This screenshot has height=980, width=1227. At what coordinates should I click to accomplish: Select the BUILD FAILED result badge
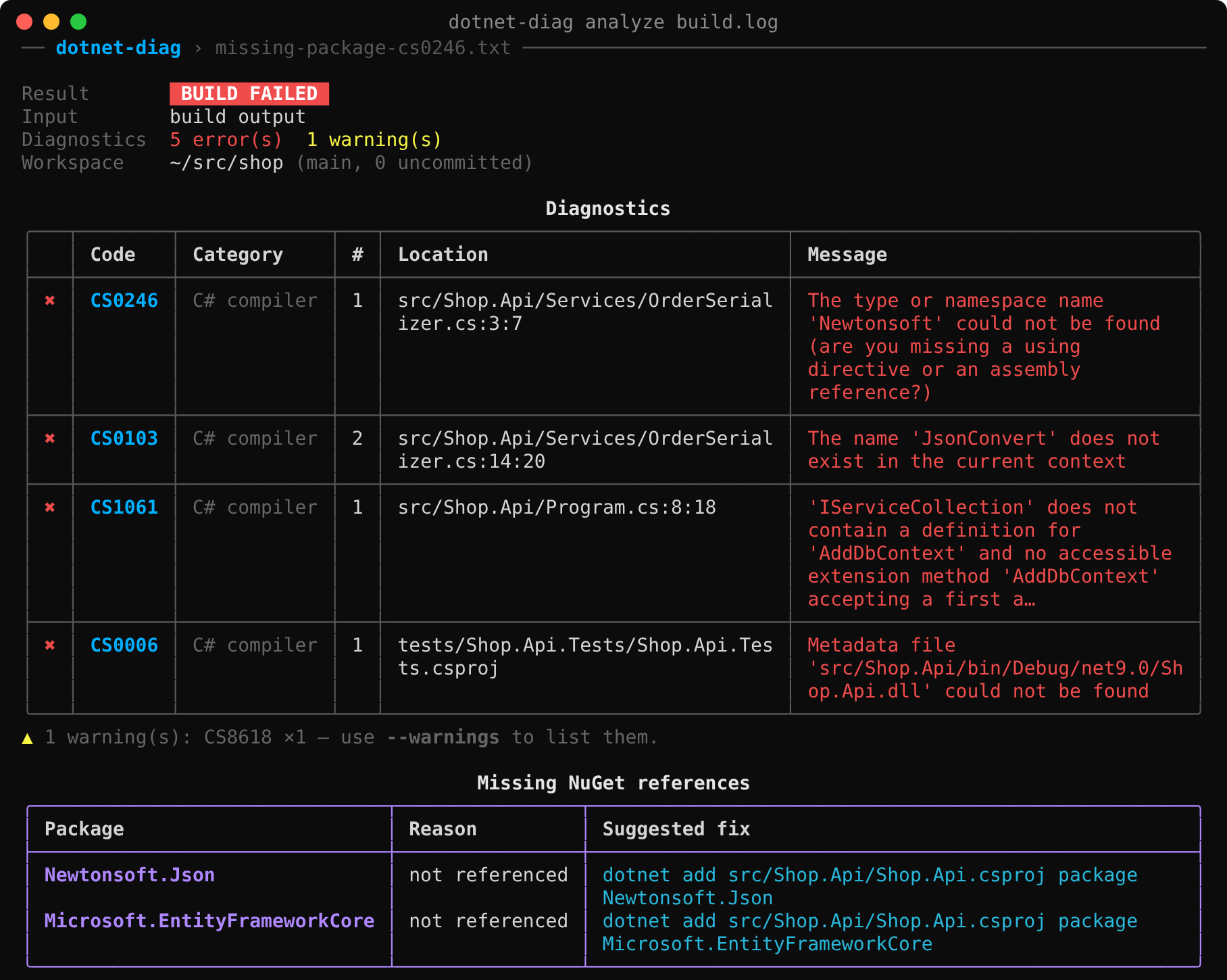(249, 94)
